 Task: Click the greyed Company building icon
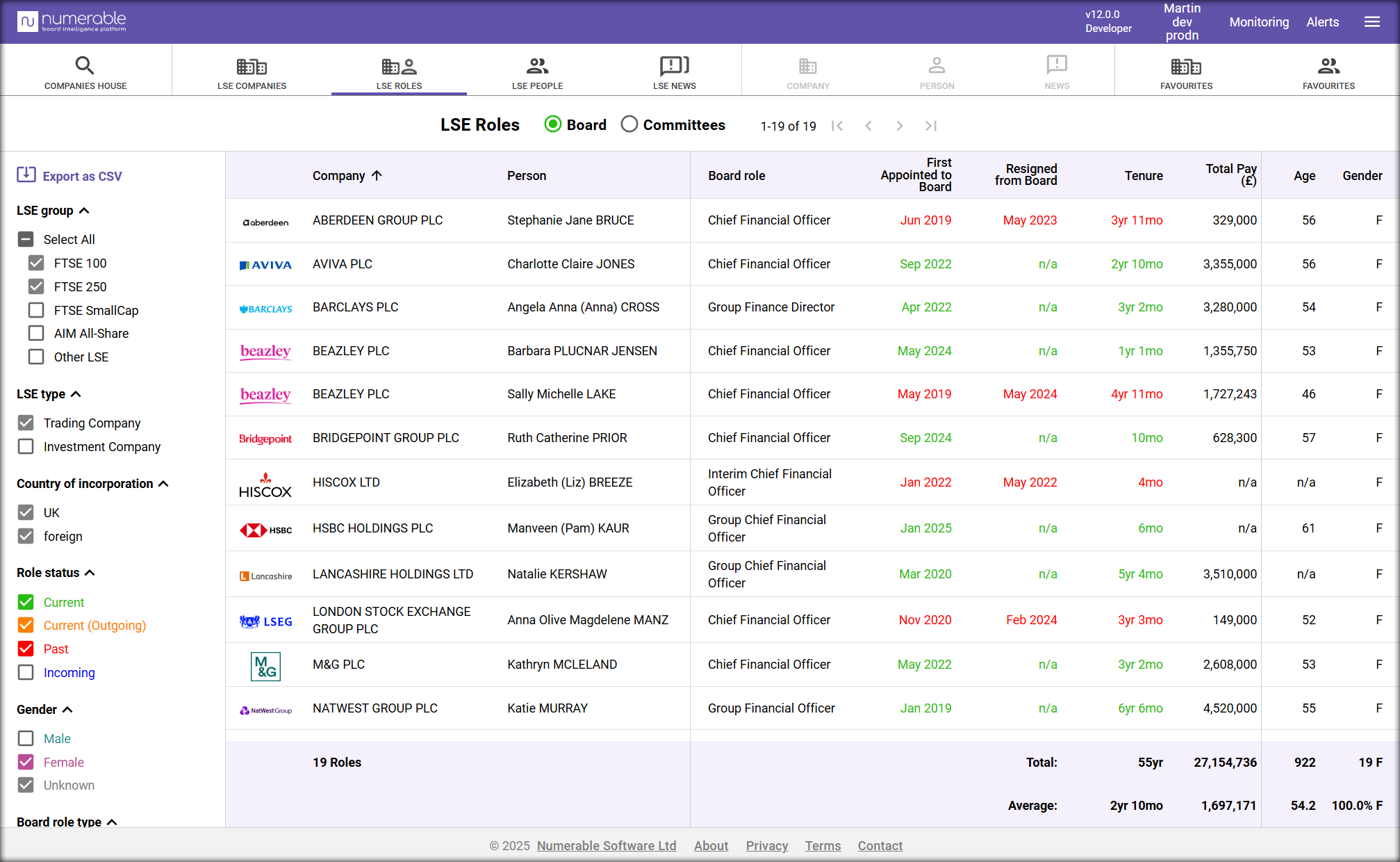pyautogui.click(x=807, y=66)
